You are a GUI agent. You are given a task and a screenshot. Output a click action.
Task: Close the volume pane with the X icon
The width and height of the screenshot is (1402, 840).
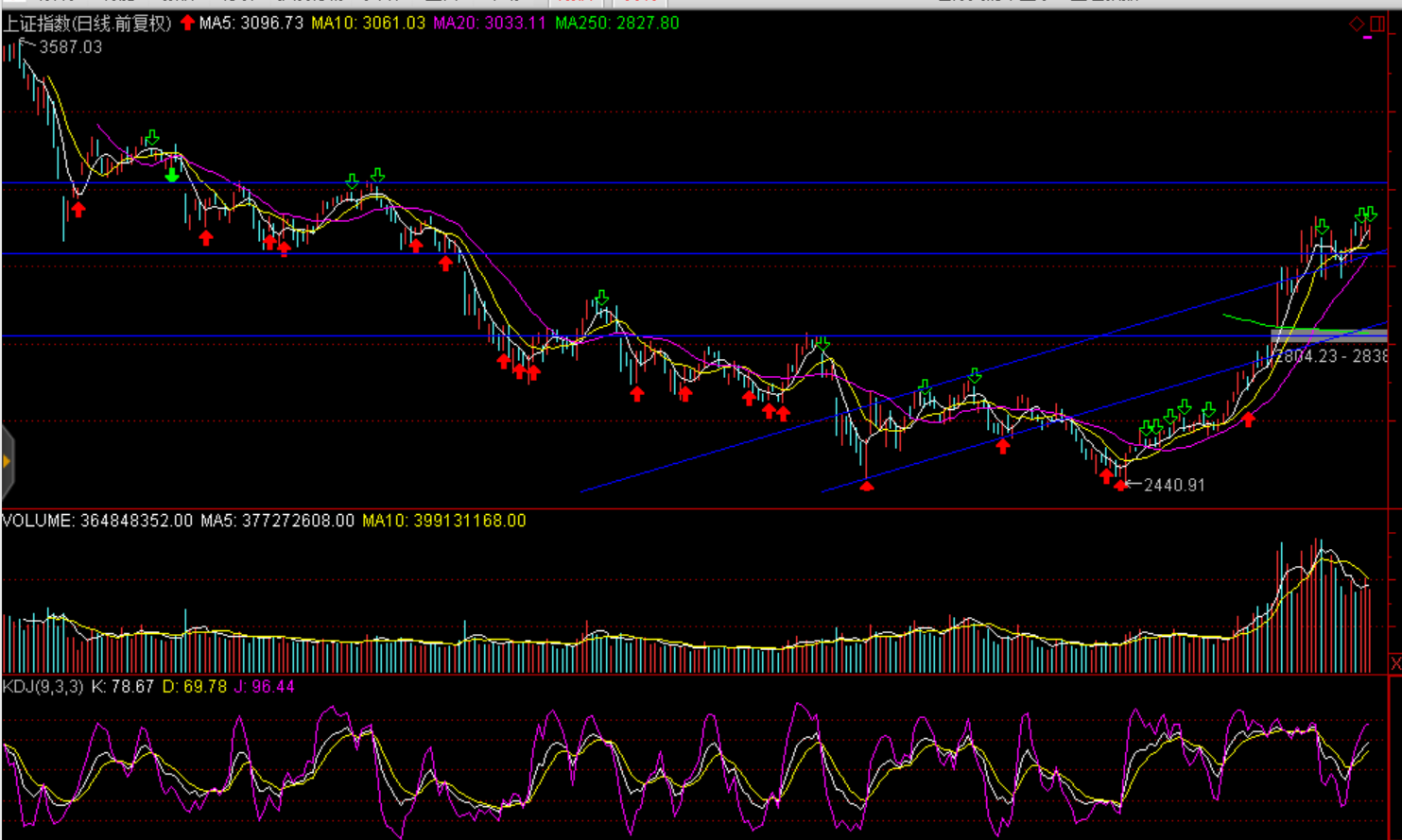click(1395, 664)
